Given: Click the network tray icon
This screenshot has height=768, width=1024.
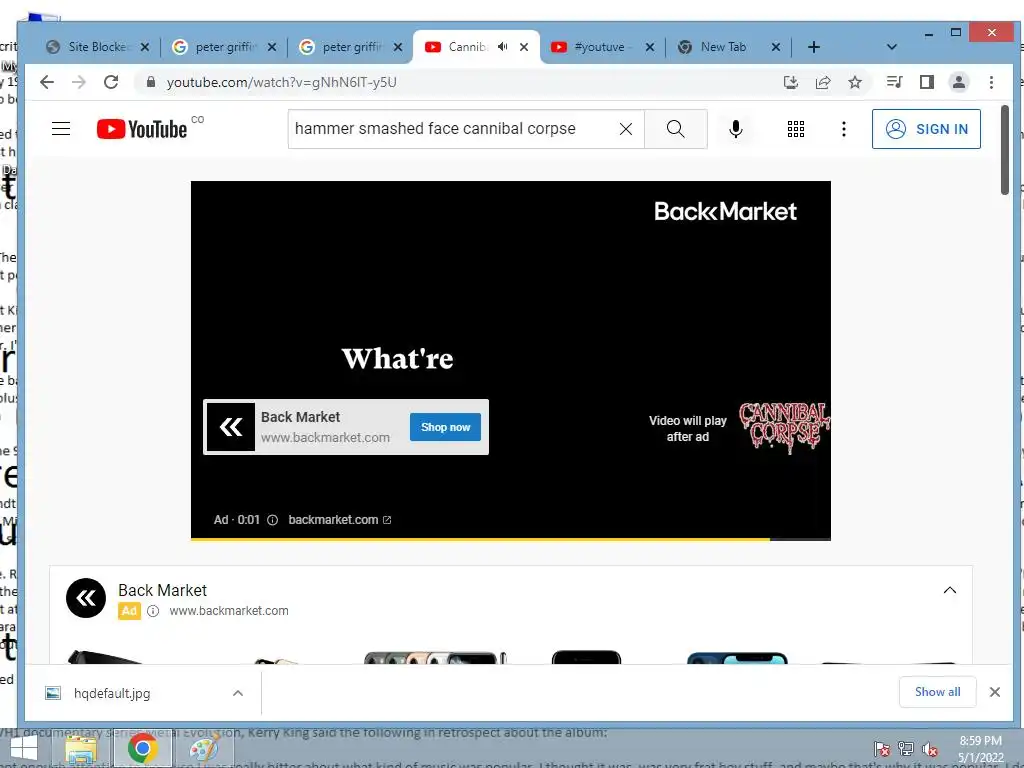Looking at the screenshot, I should point(906,749).
